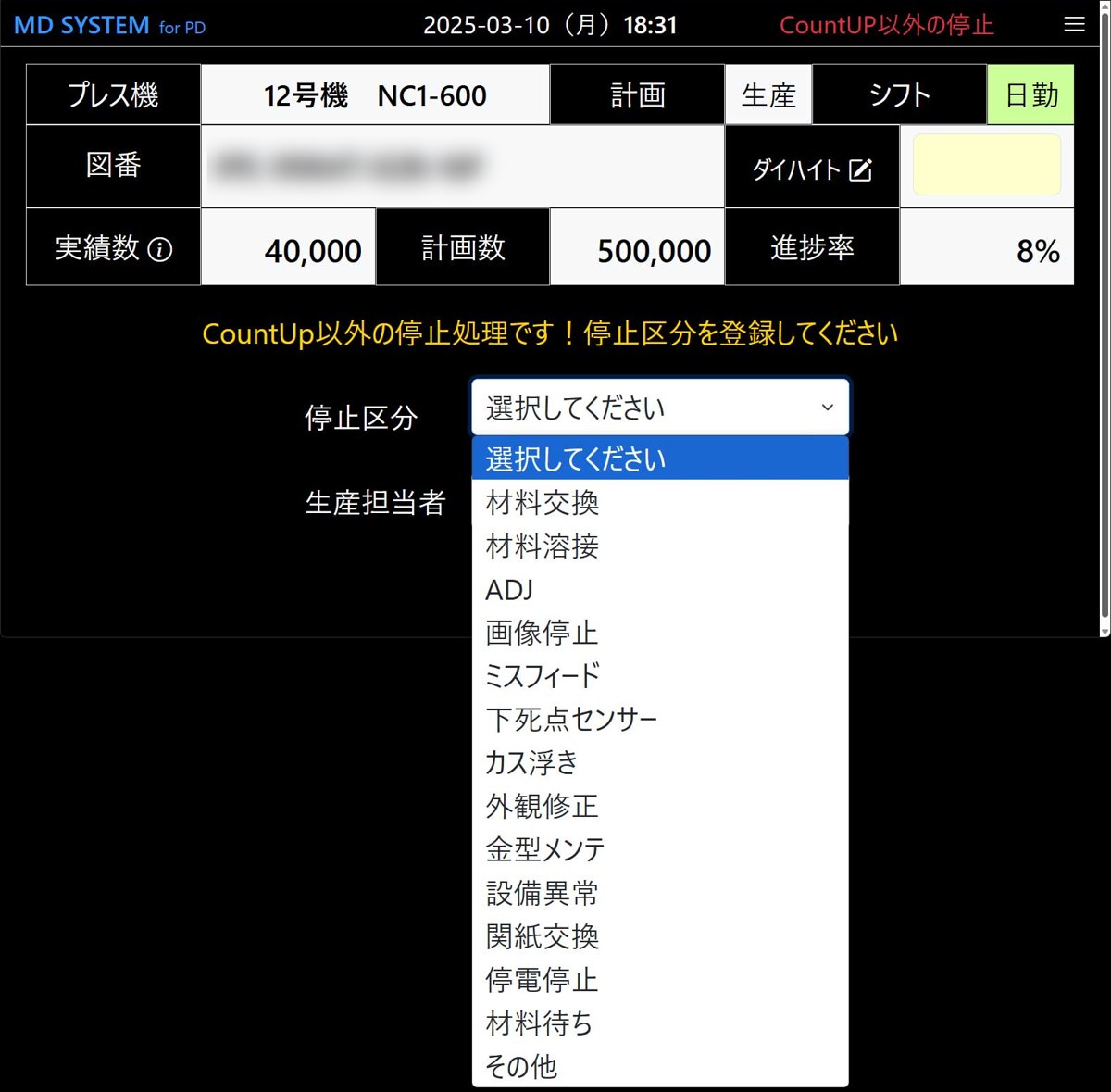Choose 材料溶接 from the stop list
The width and height of the screenshot is (1111, 1092).
[x=660, y=546]
